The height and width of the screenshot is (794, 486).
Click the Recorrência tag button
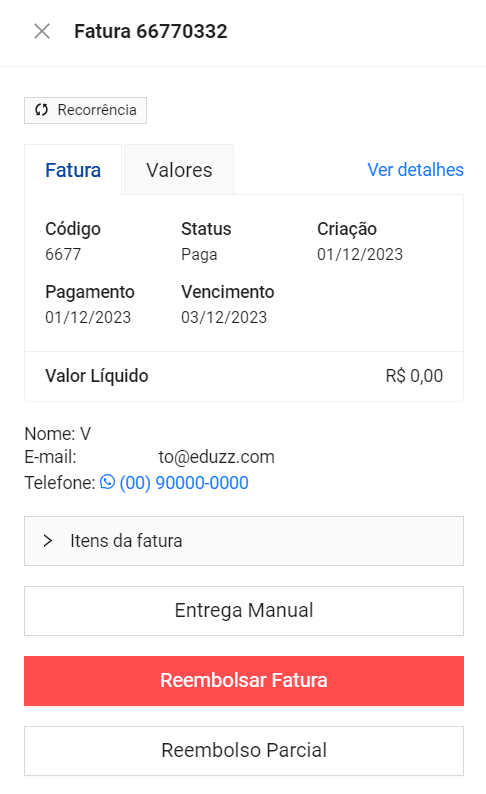click(86, 110)
